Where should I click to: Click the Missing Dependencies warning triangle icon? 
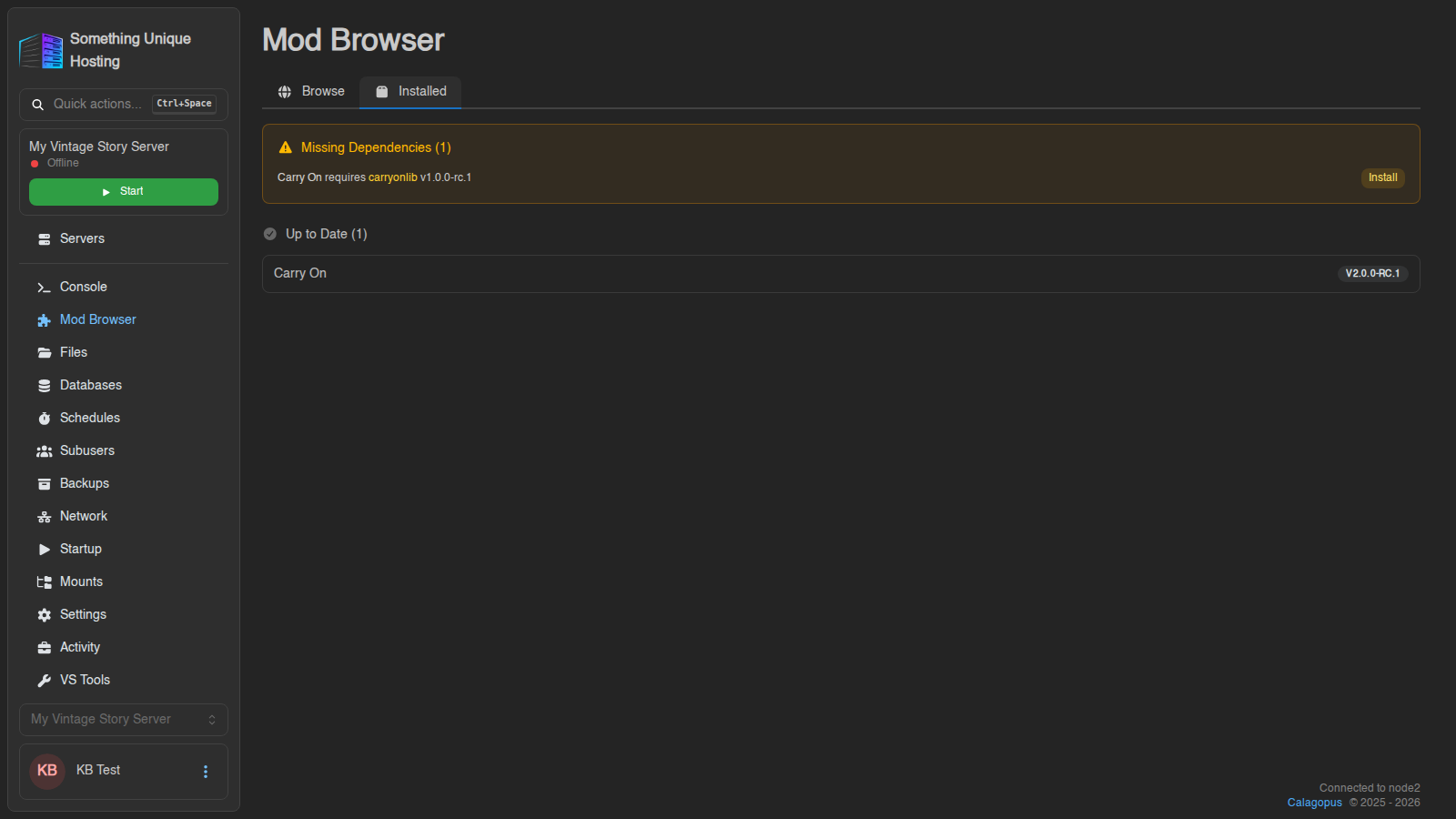(285, 147)
